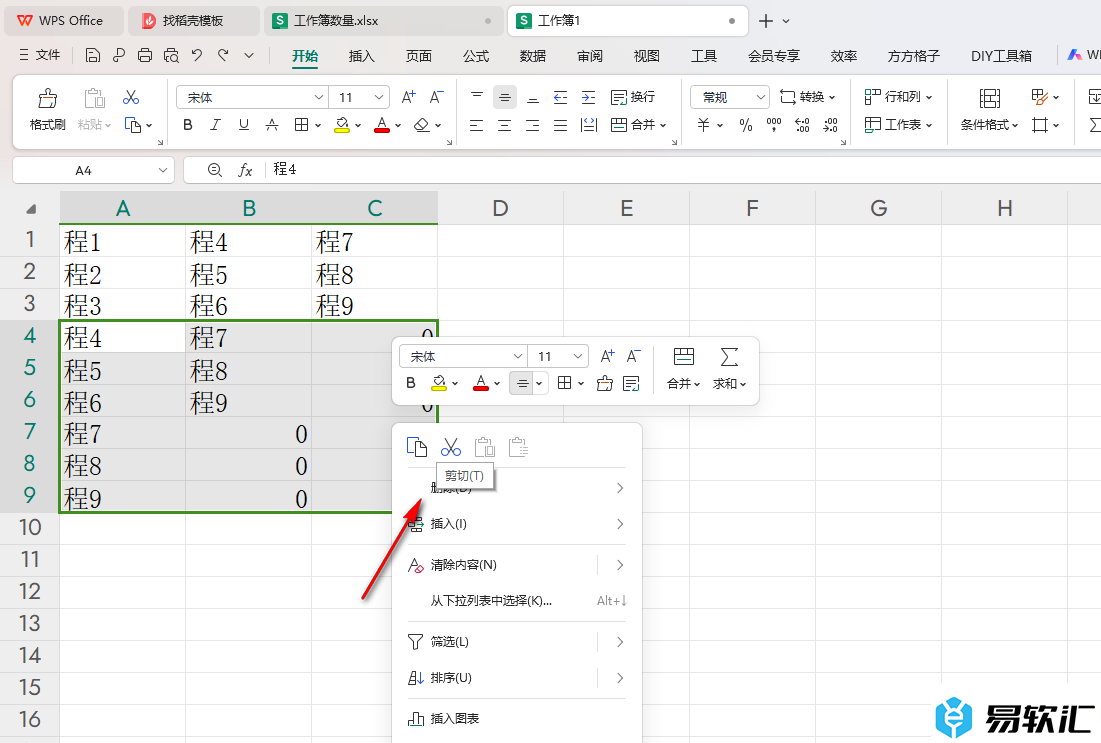Screen dimensions: 1101x743
Task: Click the Save icon in quick toolbar
Action: pos(93,55)
